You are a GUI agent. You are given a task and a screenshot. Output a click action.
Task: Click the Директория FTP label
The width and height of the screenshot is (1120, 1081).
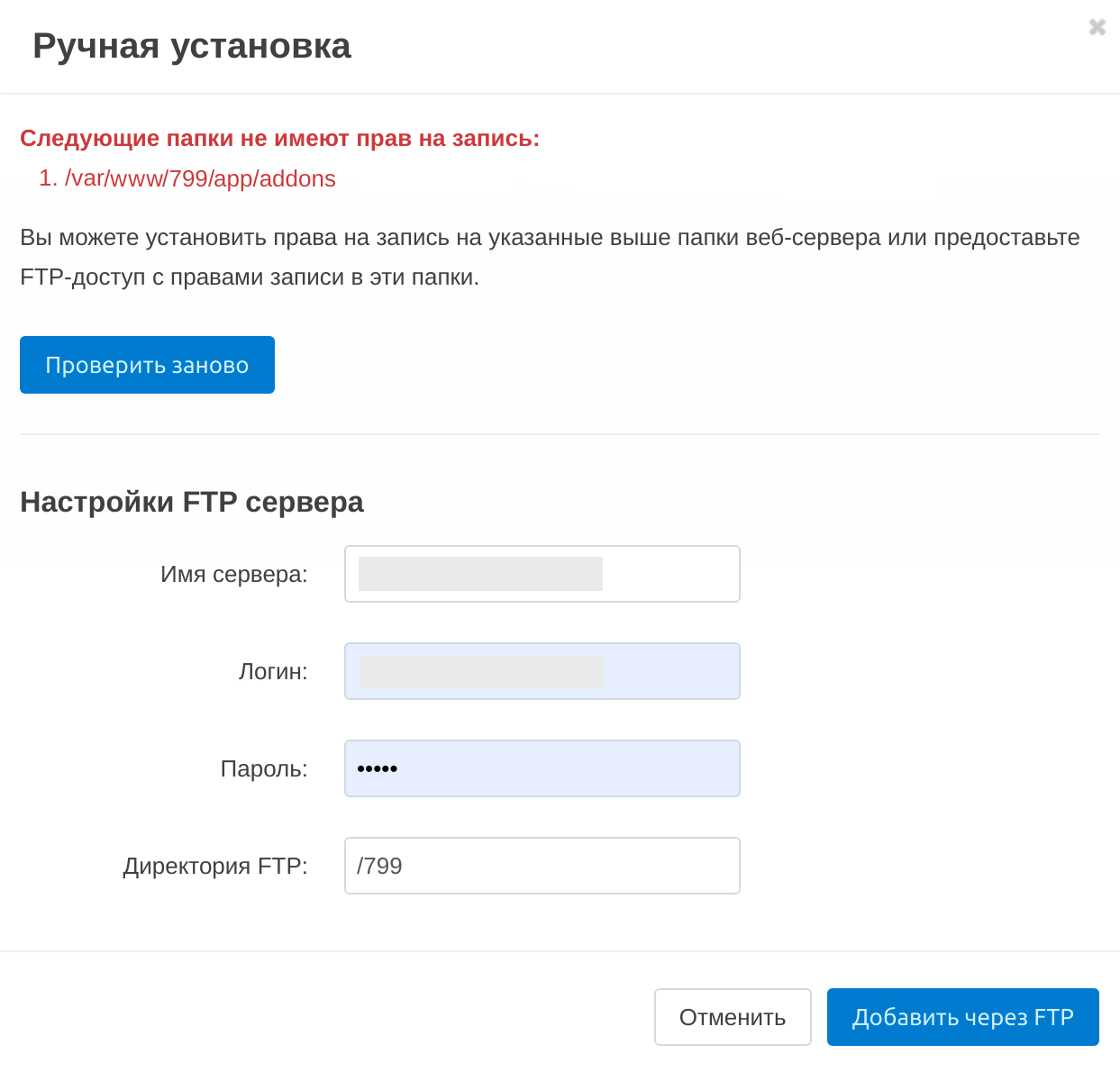(214, 866)
